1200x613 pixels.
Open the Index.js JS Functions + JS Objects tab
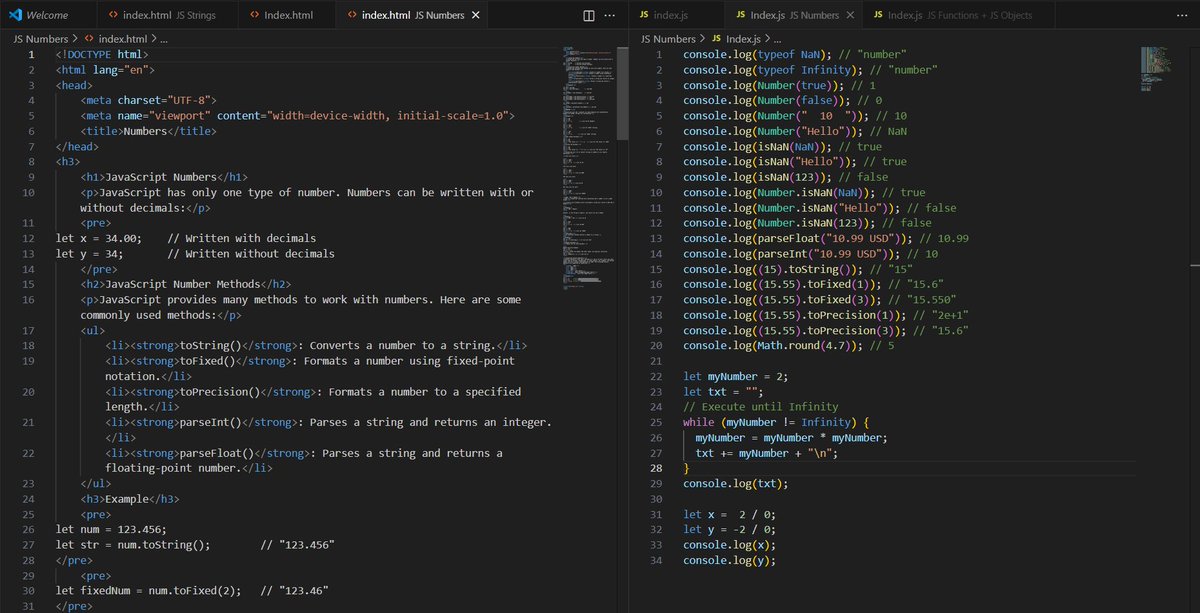[958, 15]
